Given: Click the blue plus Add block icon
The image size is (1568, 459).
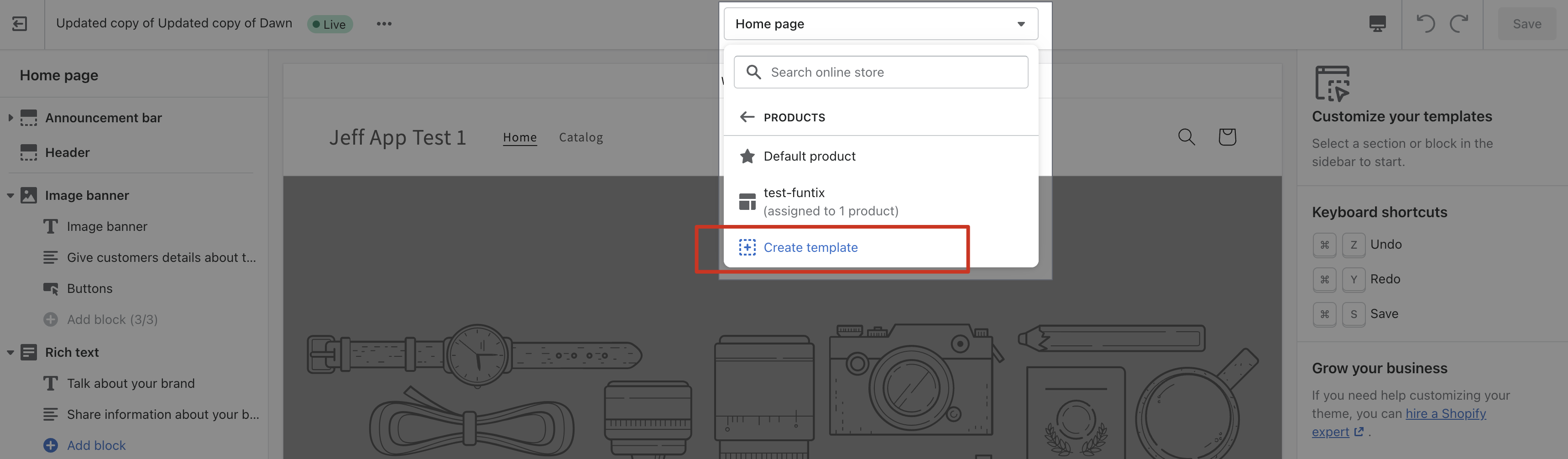Looking at the screenshot, I should pos(51,446).
